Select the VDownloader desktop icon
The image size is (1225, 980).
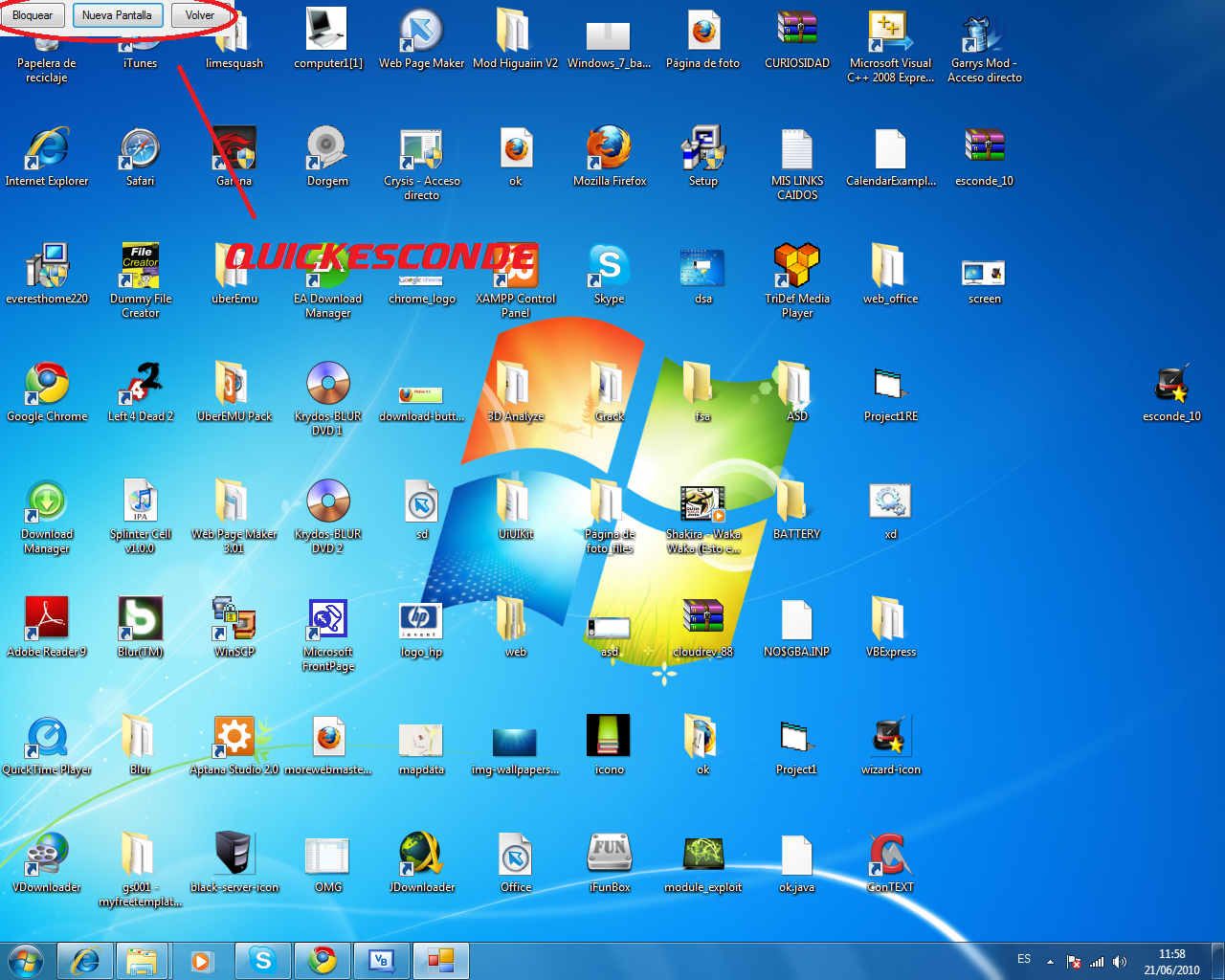tap(47, 864)
